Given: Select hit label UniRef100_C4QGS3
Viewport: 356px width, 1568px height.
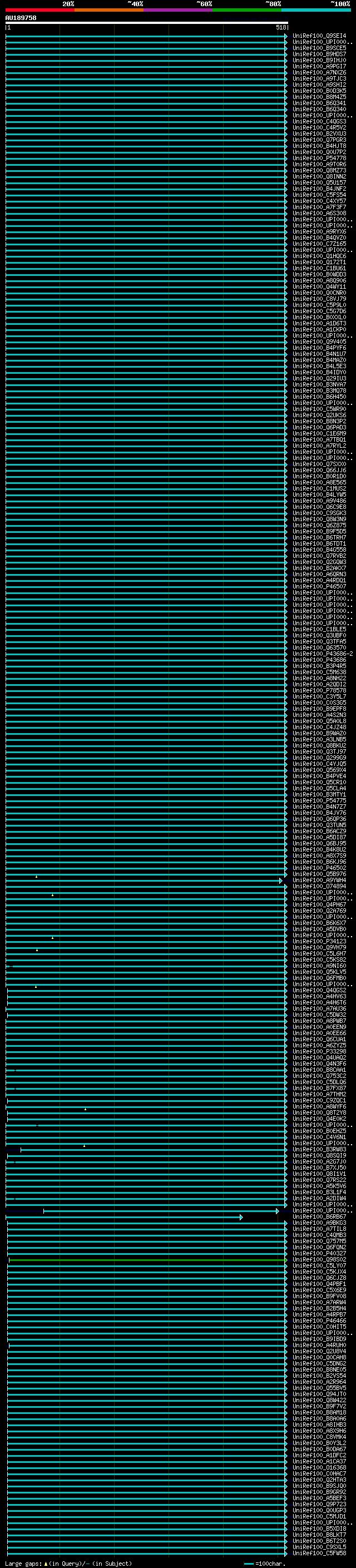Looking at the screenshot, I should pyautogui.click(x=319, y=122).
